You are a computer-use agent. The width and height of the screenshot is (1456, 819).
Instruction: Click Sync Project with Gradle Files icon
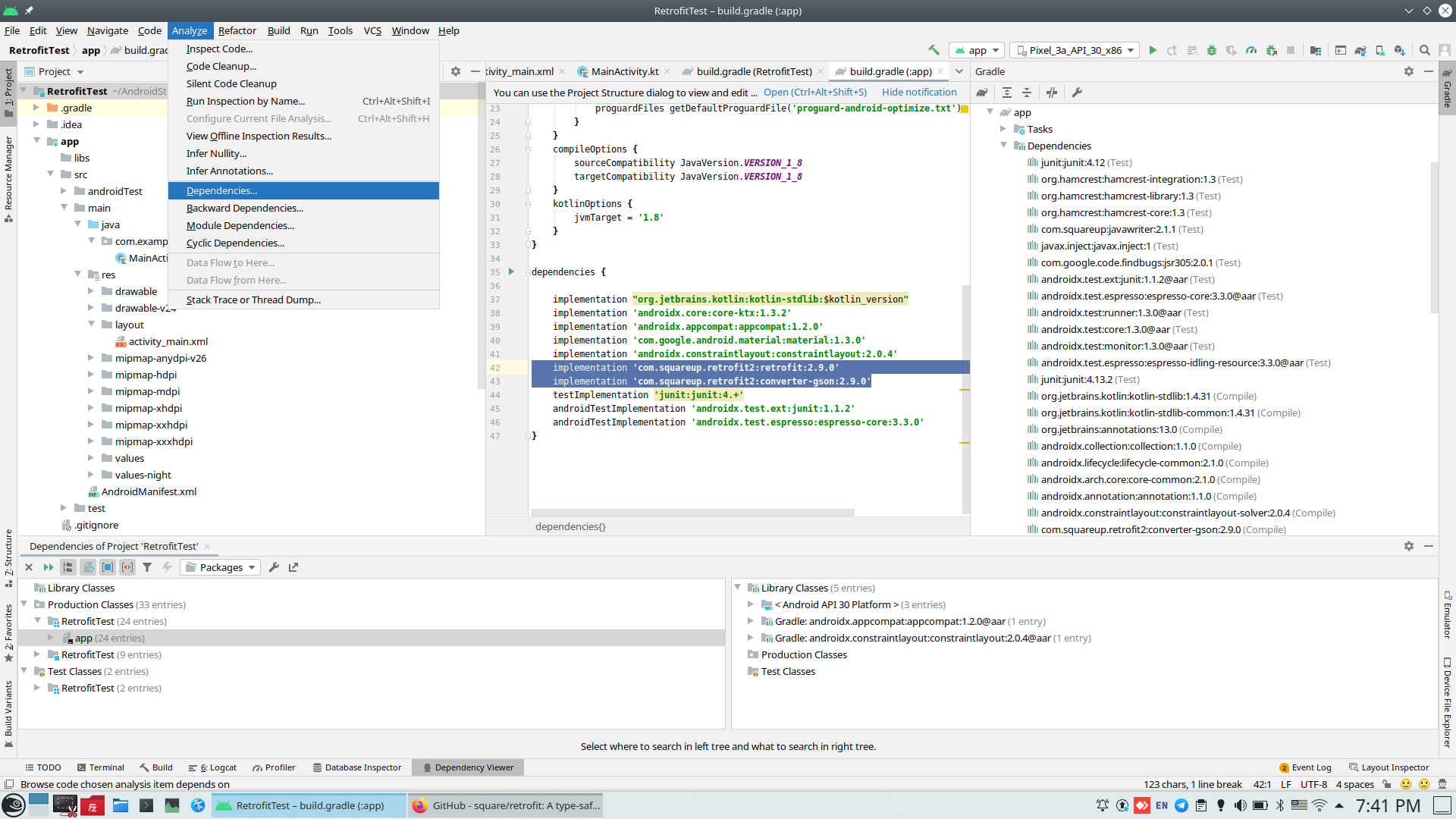(x=1360, y=50)
